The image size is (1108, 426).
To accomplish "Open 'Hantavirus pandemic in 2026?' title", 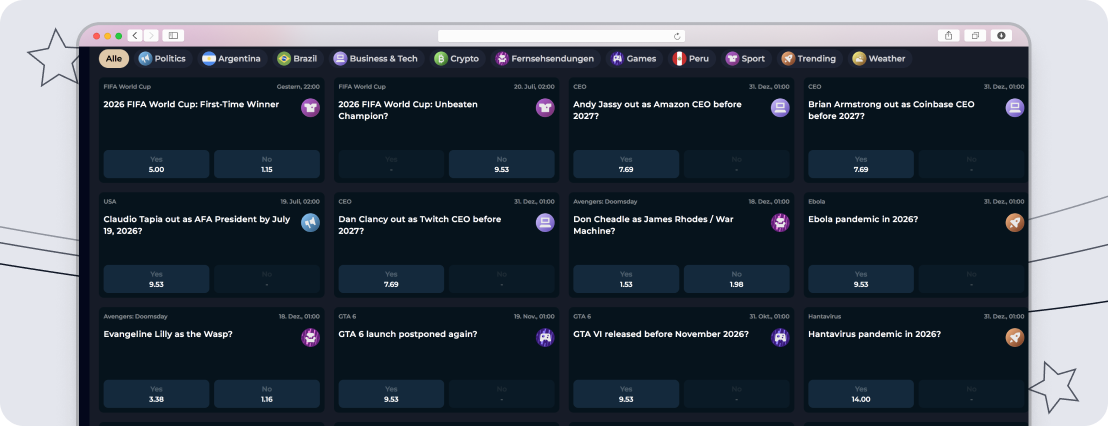I will tap(875, 334).
